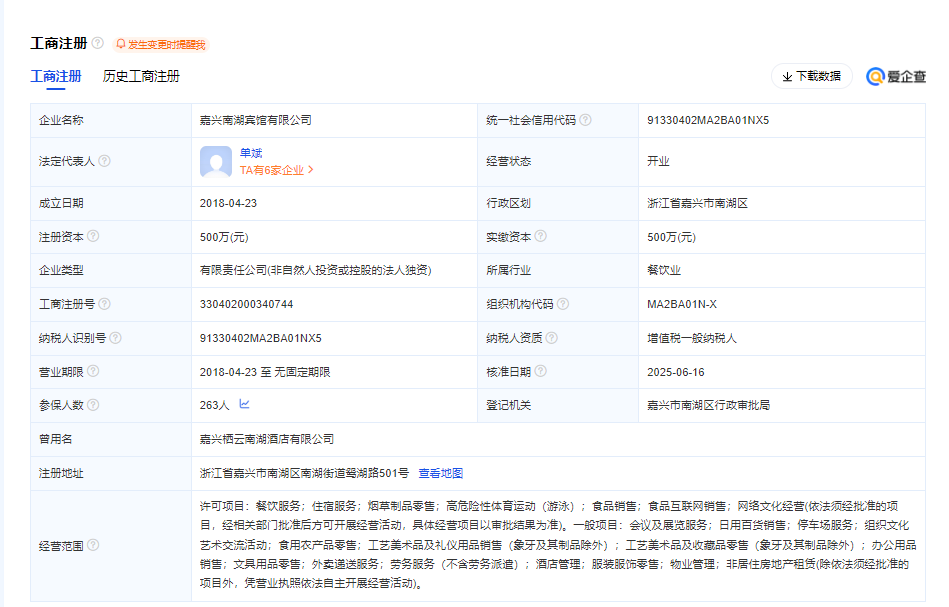Enable the 发生变更时提醒我 change reminder

(160, 45)
